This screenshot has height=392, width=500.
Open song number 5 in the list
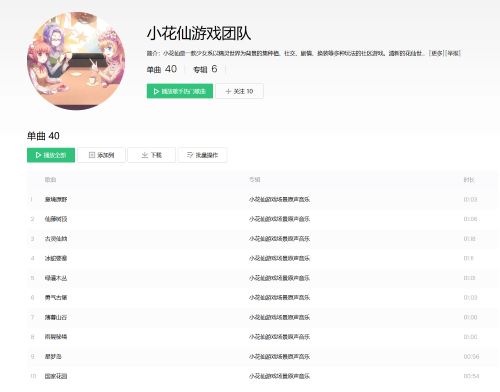pyautogui.click(x=56, y=278)
